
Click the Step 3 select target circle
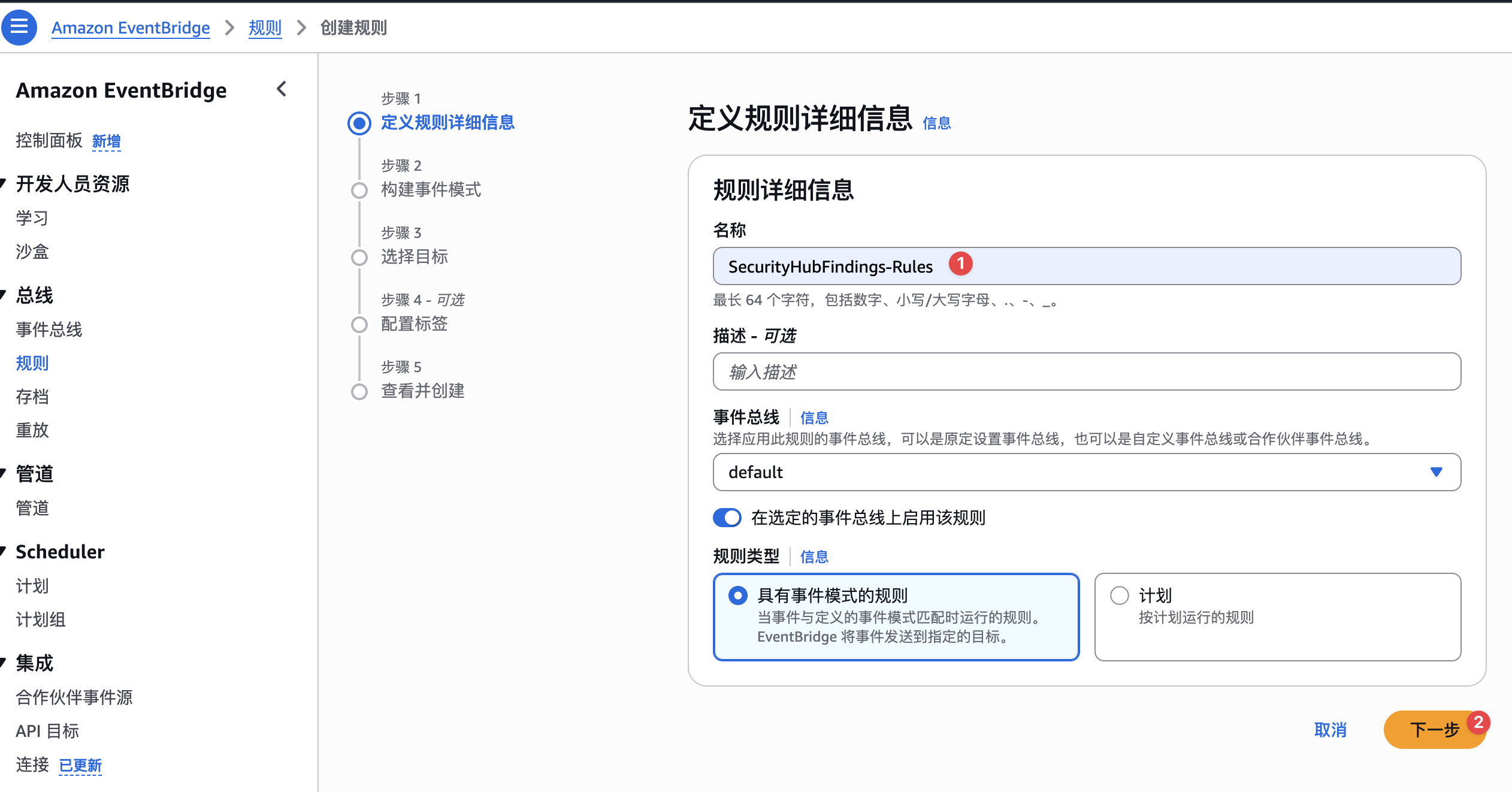click(359, 258)
